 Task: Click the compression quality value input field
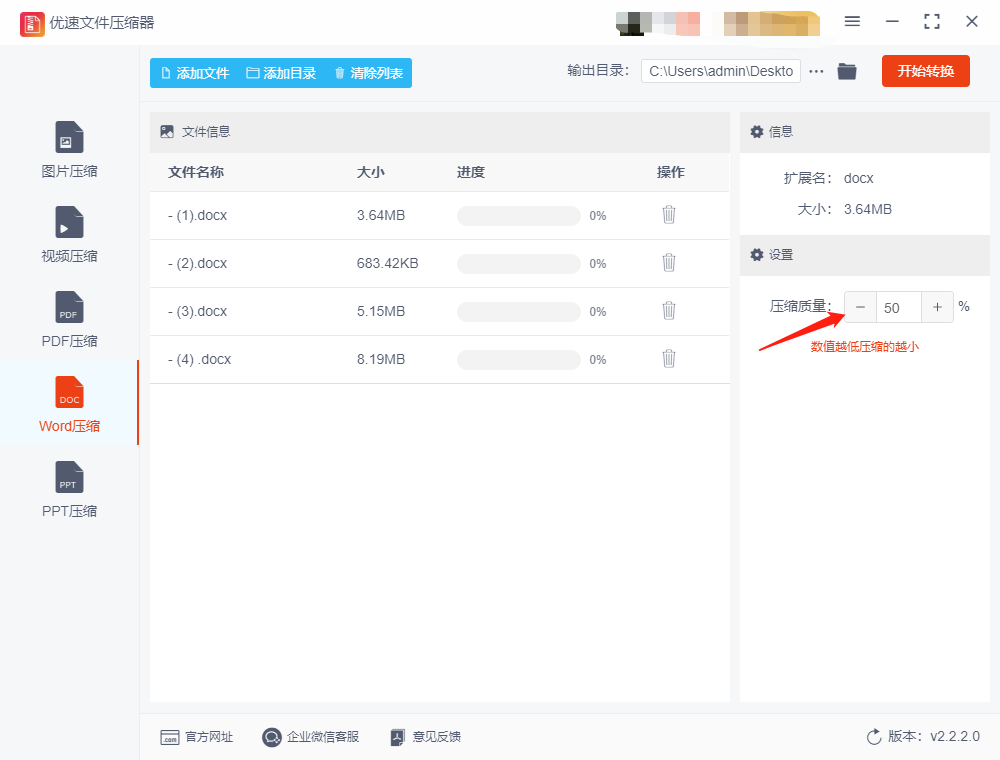click(898, 307)
